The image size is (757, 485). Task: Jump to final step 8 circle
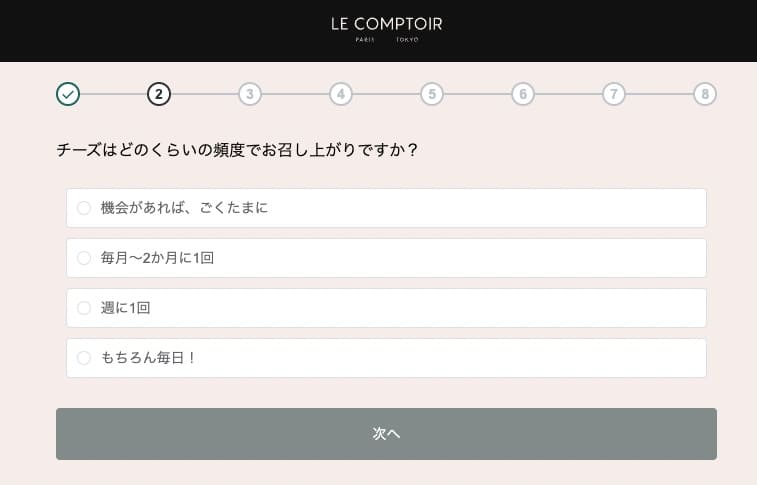point(705,94)
